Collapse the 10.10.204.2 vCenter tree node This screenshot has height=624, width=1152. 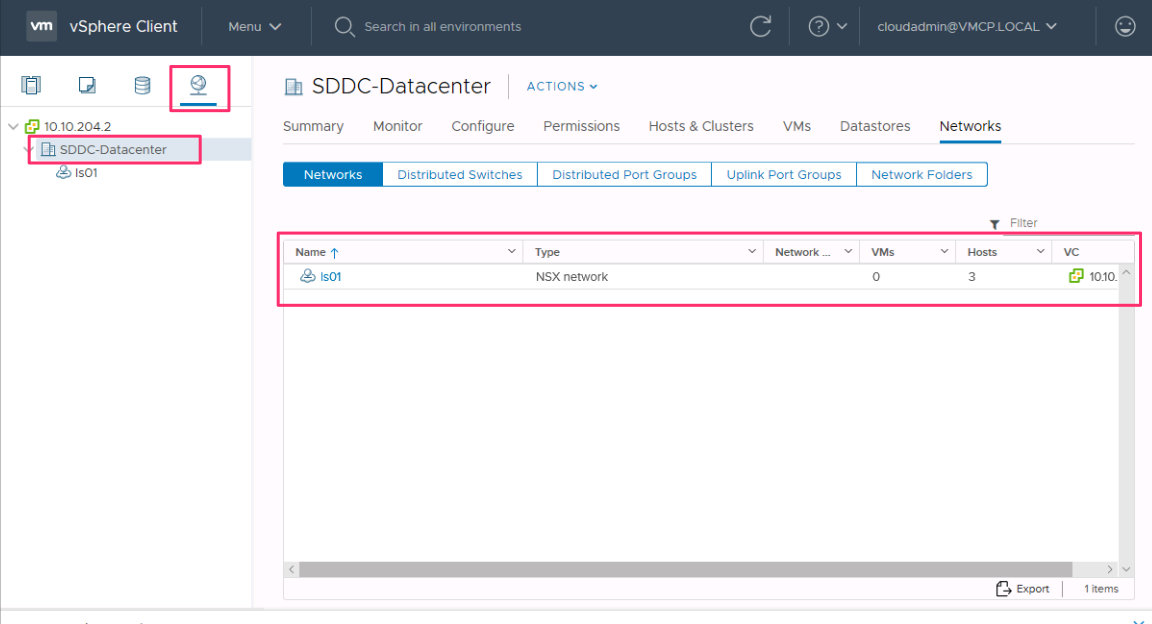point(13,126)
